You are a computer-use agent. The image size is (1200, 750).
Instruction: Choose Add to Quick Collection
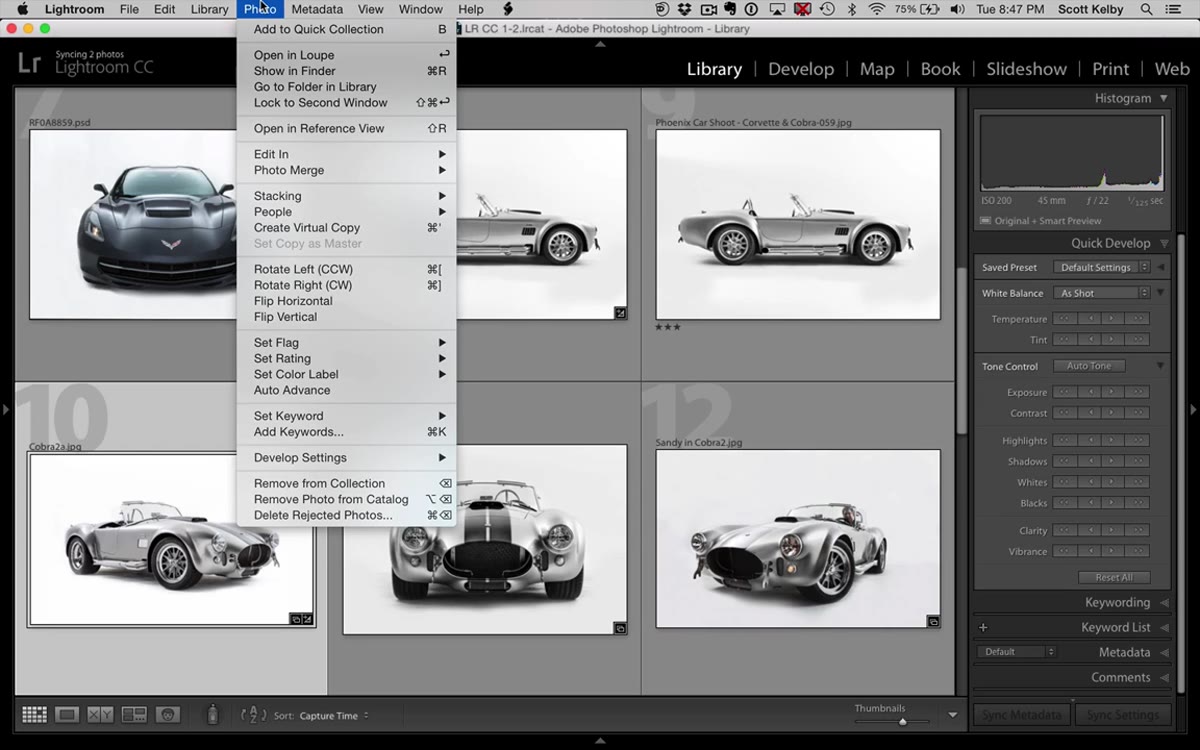(346, 29)
